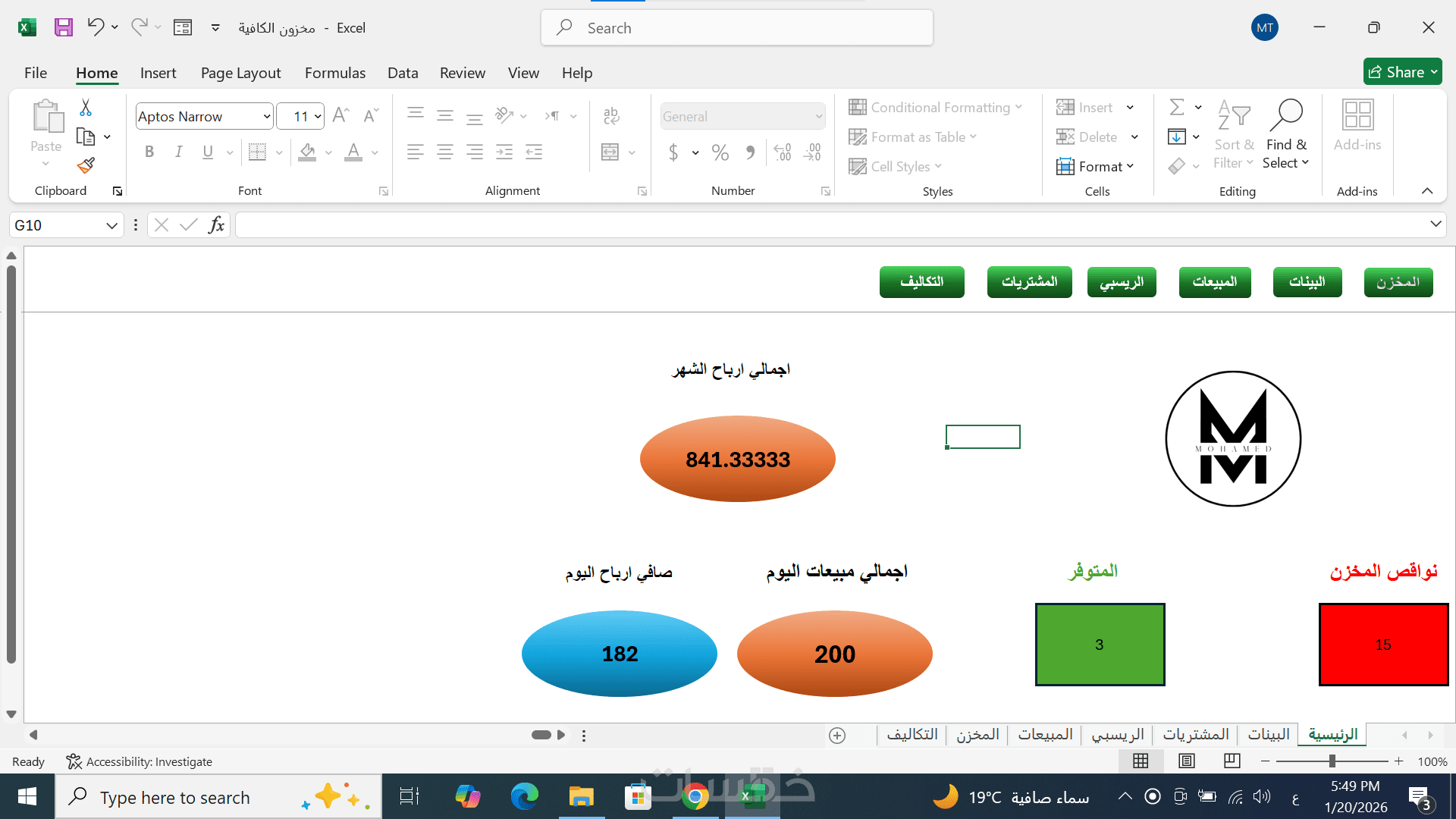1456x819 pixels.
Task: Toggle Italic formatting
Action: (x=178, y=152)
